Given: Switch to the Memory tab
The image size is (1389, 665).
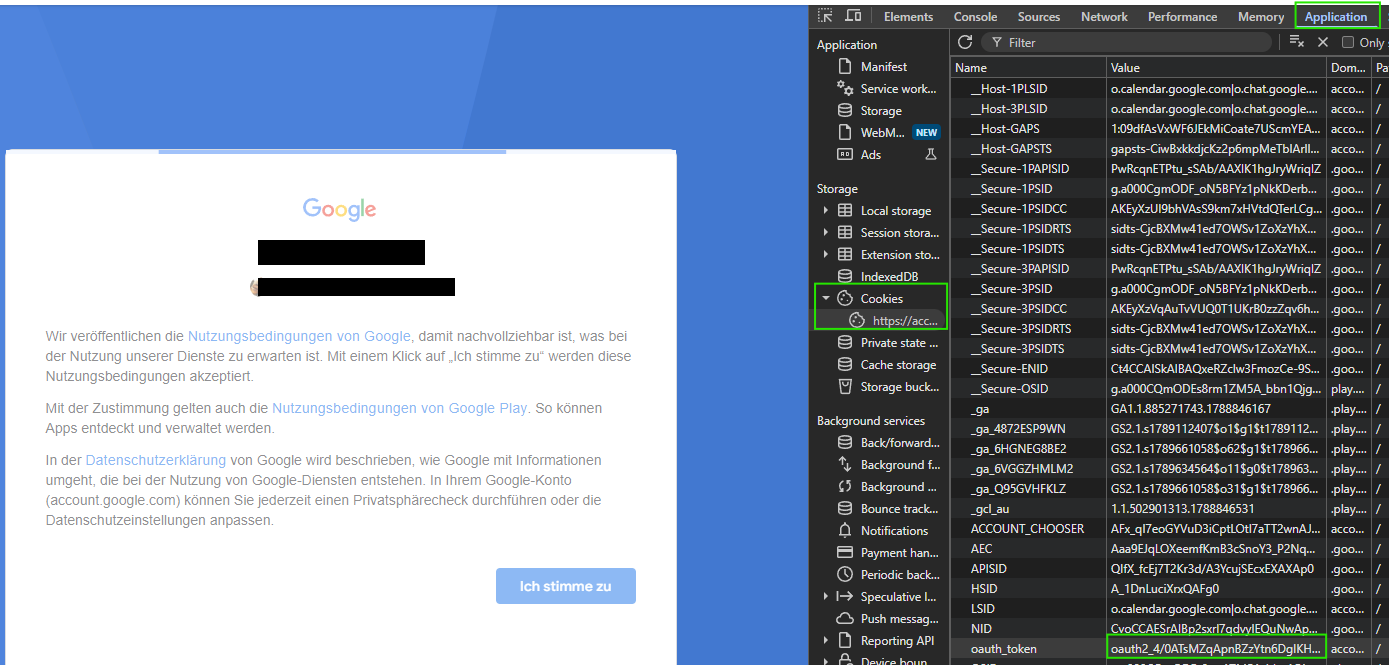Looking at the screenshot, I should point(1261,17).
